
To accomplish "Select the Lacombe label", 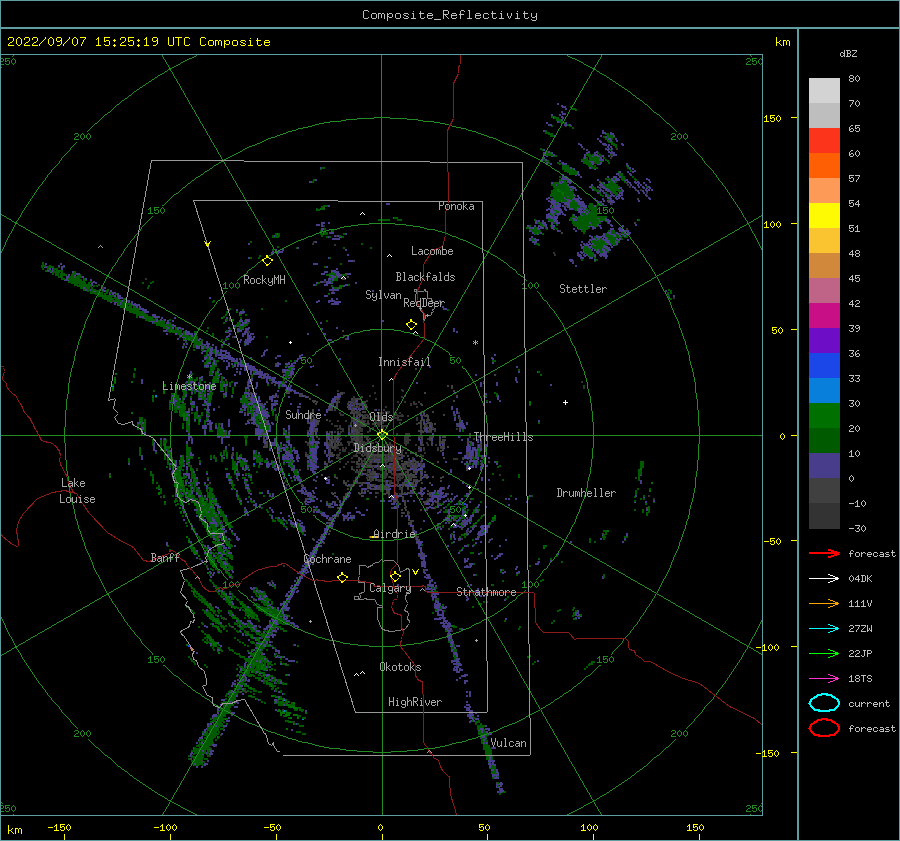I will [432, 251].
